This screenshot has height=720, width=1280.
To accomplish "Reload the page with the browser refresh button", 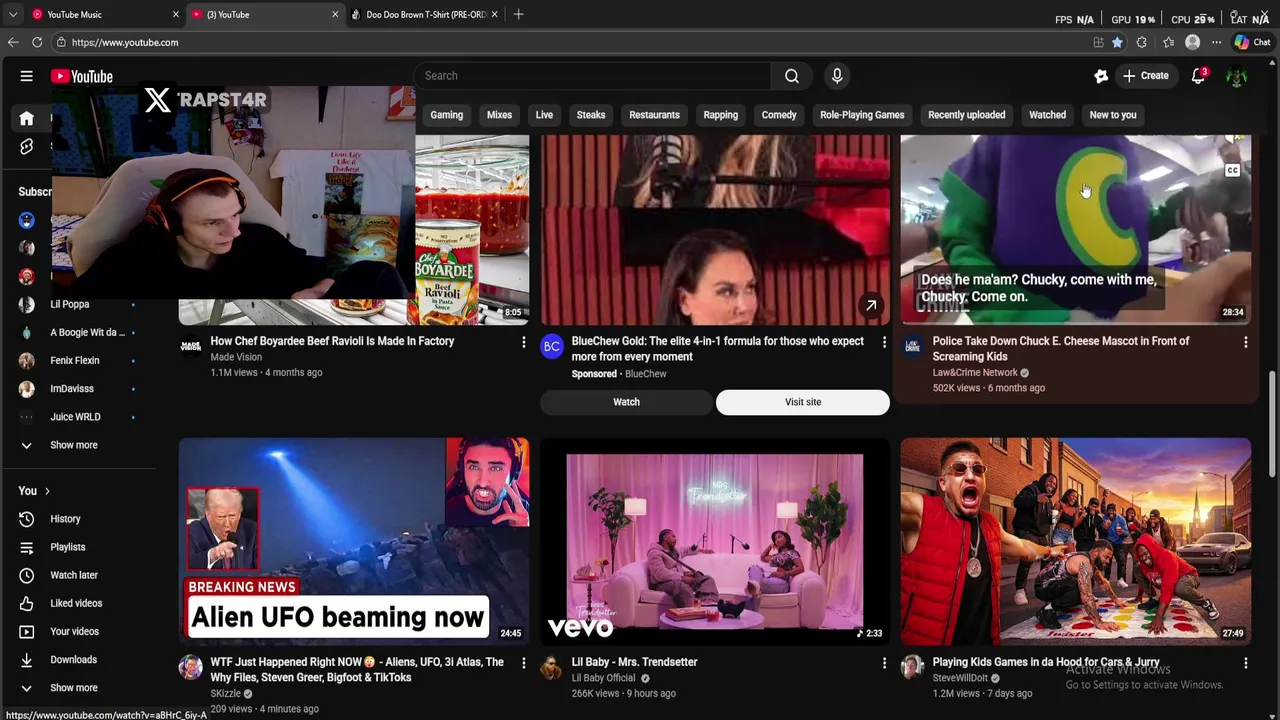I will 37,42.
